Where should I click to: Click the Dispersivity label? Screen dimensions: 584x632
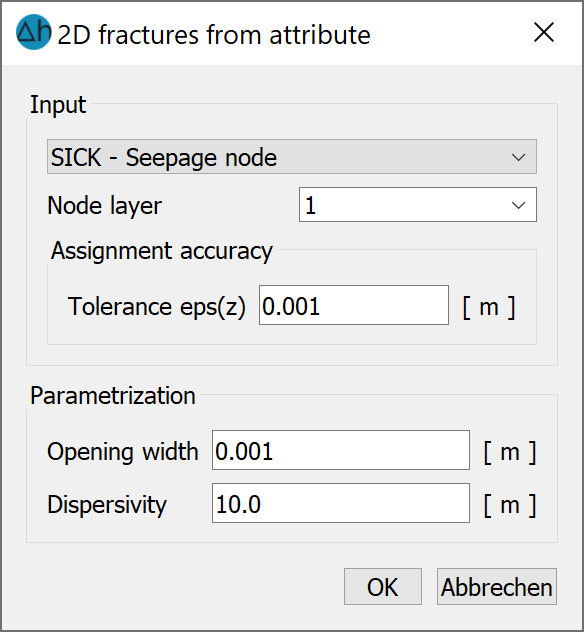click(107, 505)
